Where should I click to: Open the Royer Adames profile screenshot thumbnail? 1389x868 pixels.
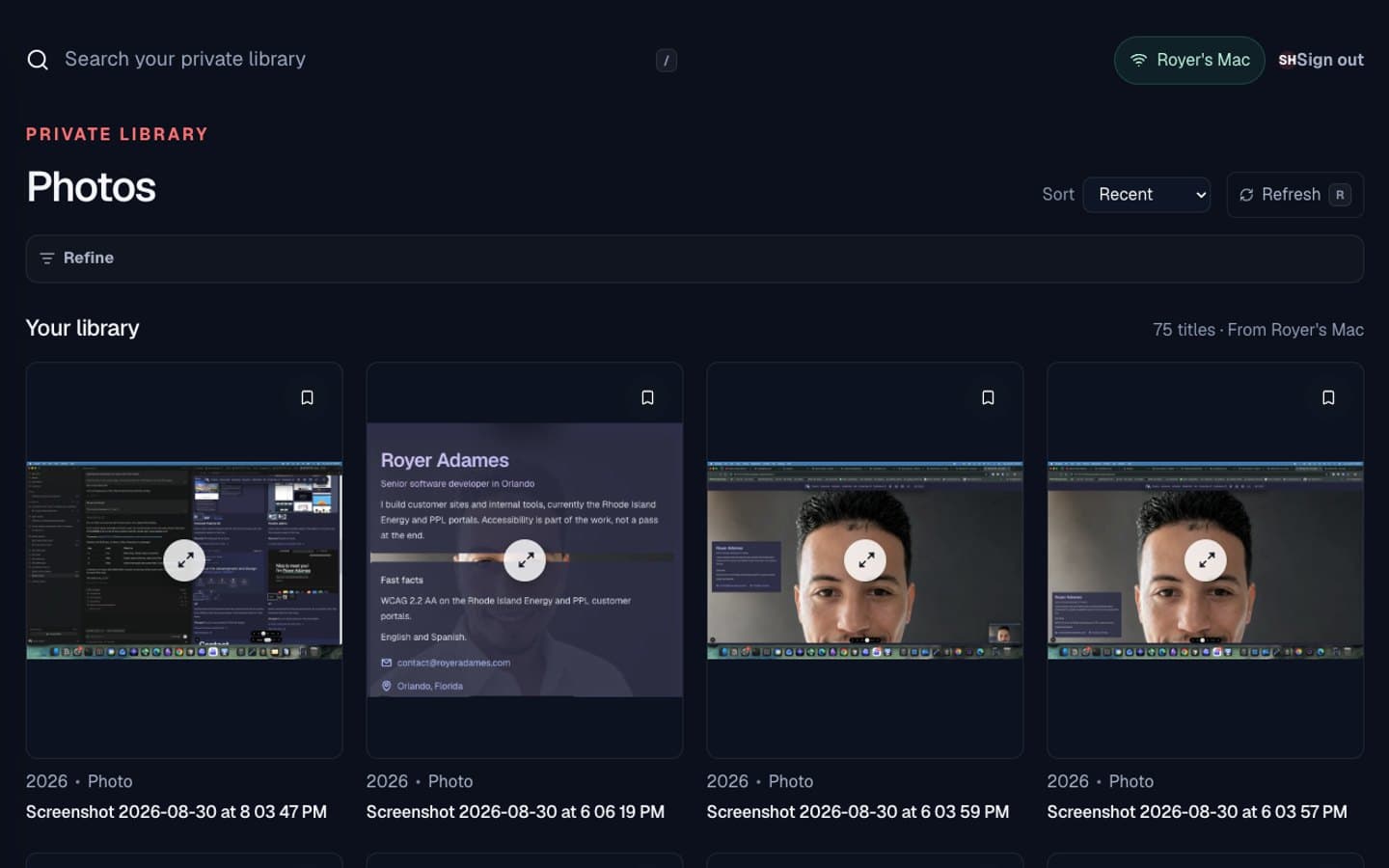[x=525, y=560]
